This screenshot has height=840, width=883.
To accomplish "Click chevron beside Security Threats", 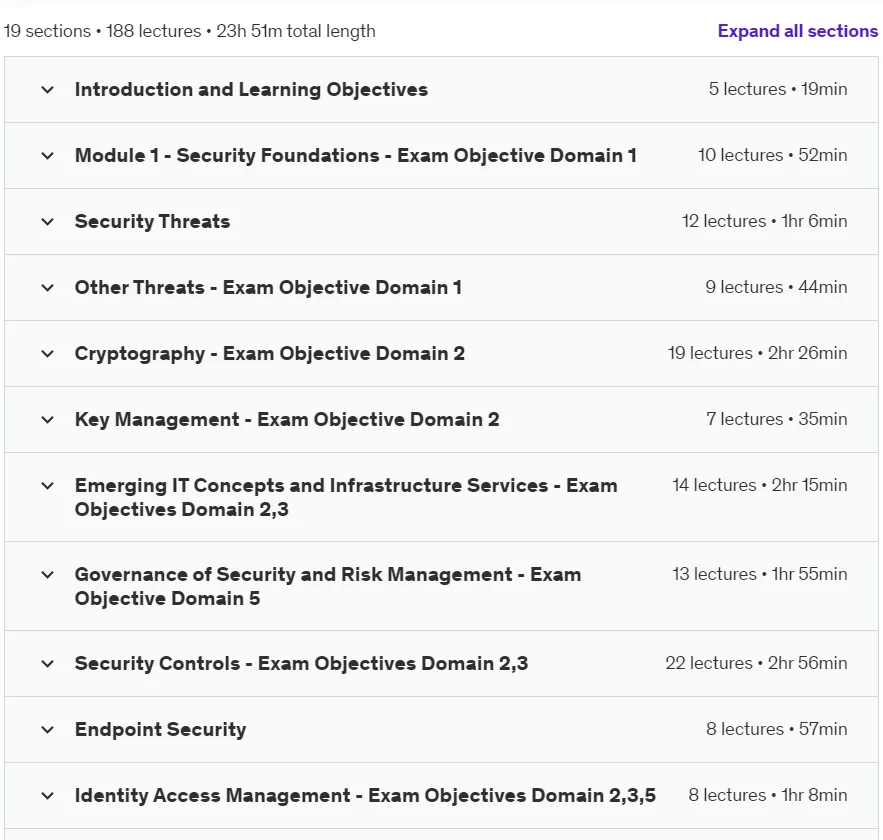I will click(48, 221).
